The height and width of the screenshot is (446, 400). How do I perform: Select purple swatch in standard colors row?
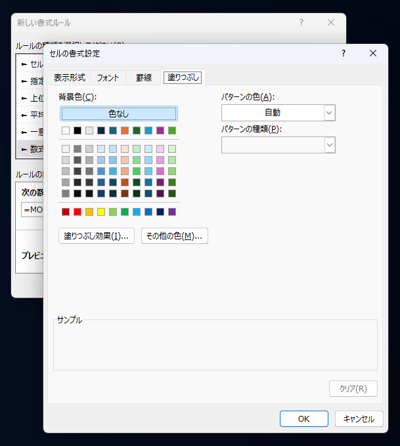172,212
